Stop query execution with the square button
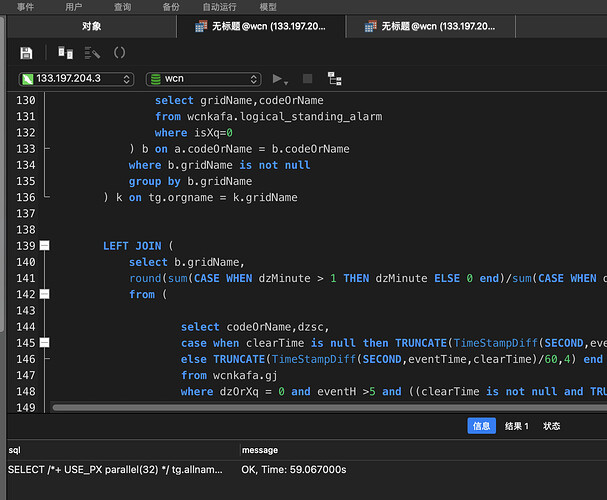 tap(307, 79)
